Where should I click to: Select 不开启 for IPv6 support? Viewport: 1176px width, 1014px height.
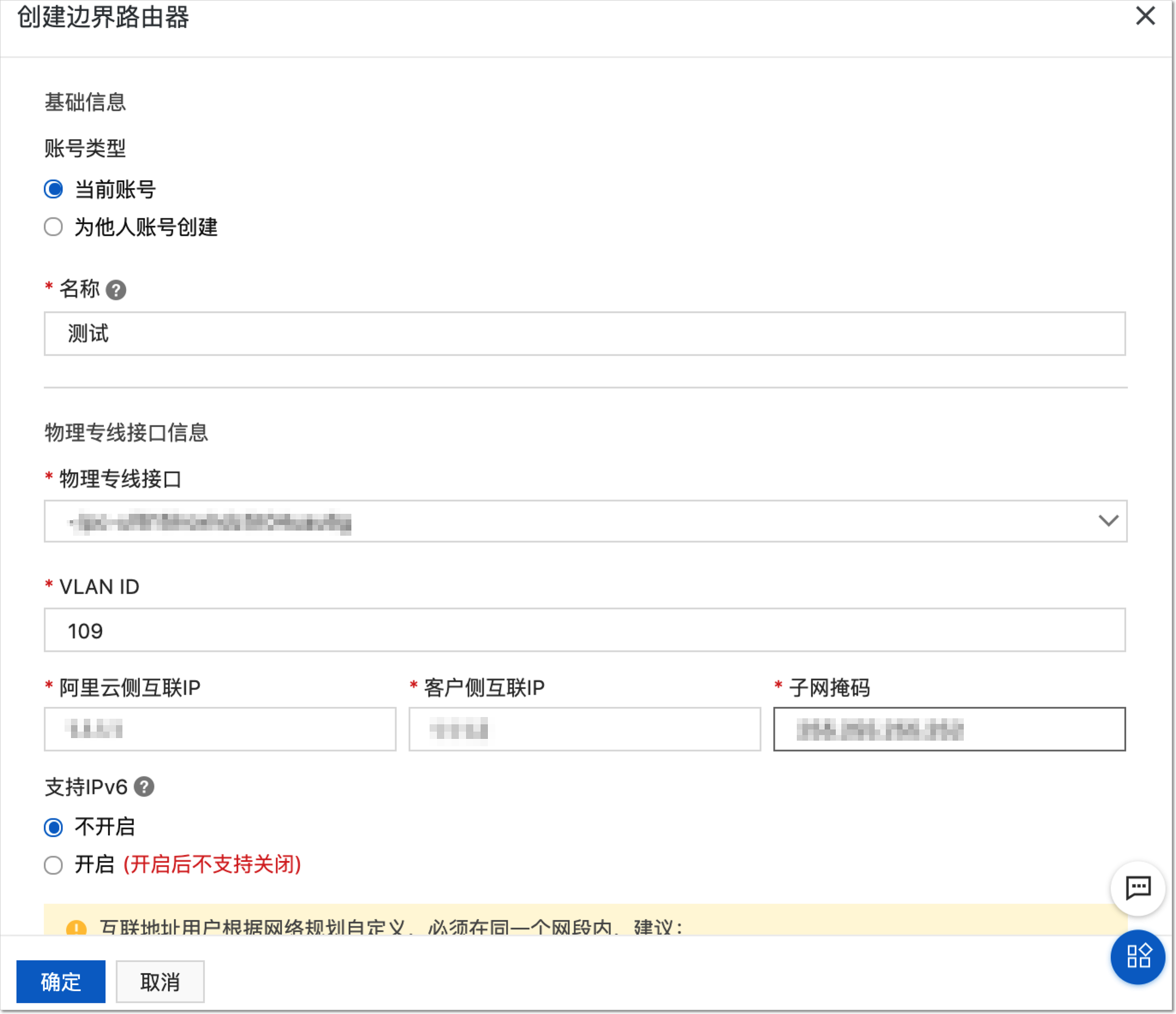tap(53, 827)
